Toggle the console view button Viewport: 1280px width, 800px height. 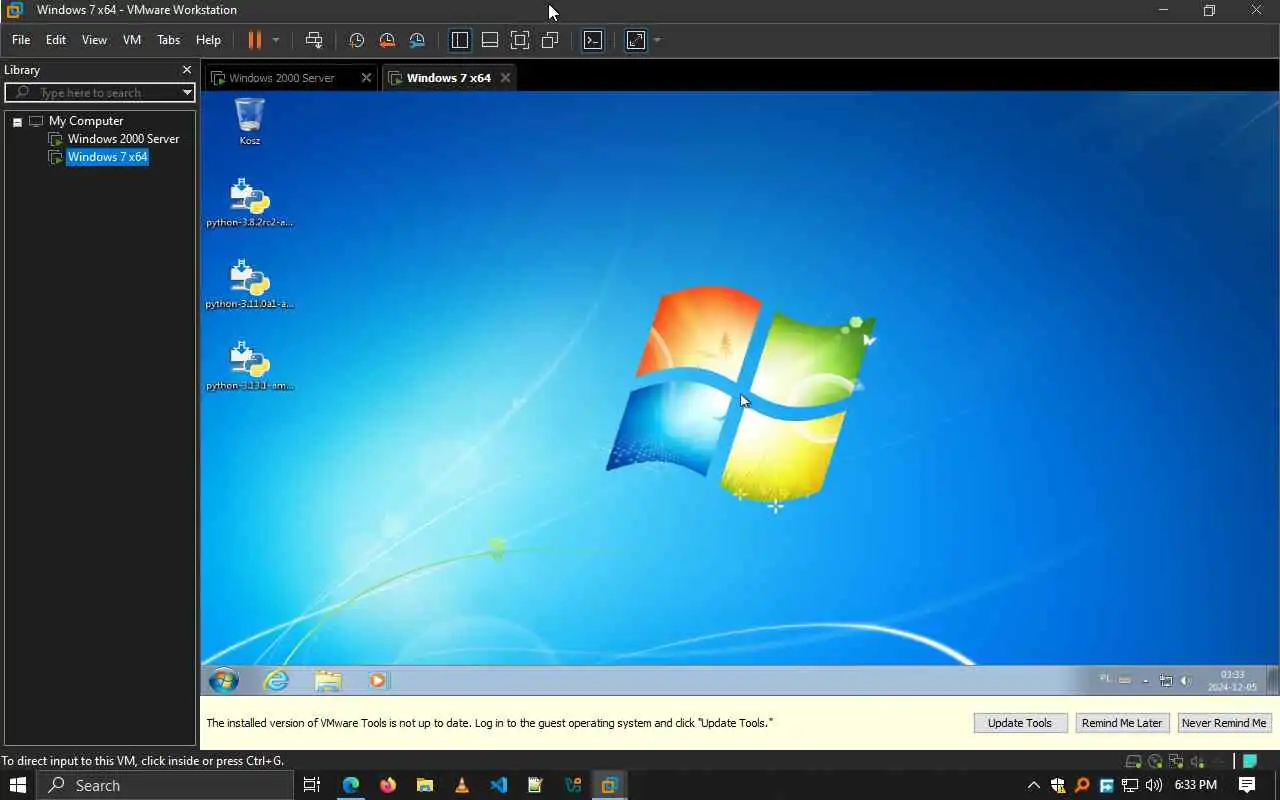click(x=593, y=40)
